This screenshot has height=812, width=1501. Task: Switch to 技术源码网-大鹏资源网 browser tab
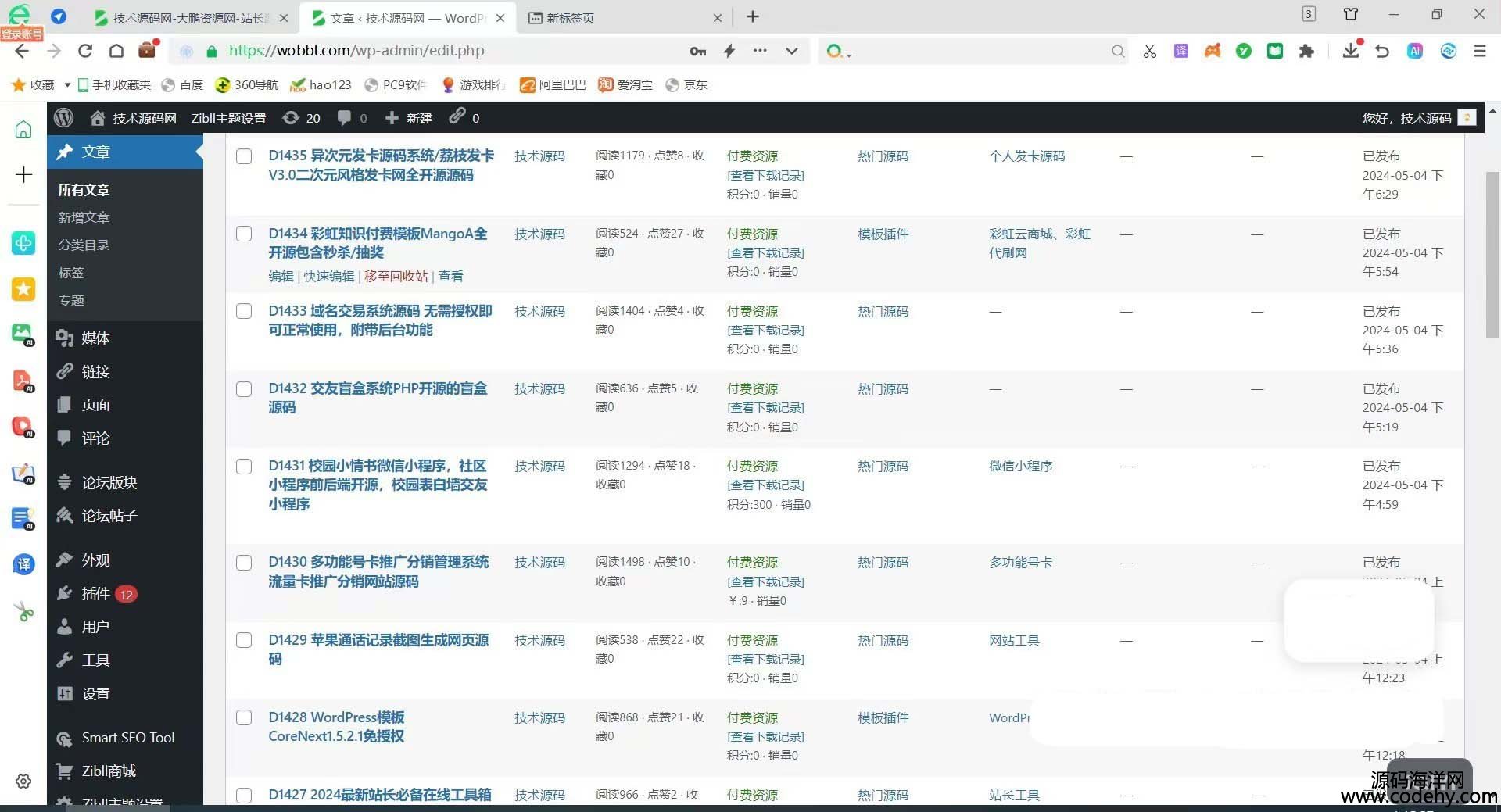(x=190, y=17)
